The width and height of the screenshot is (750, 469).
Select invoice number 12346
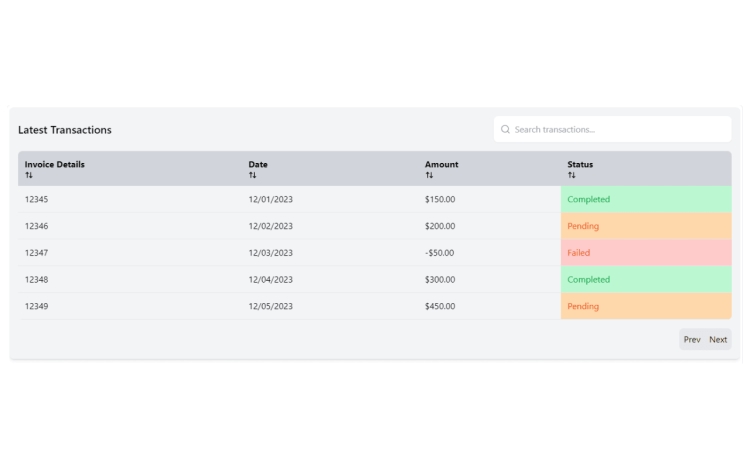tap(36, 226)
